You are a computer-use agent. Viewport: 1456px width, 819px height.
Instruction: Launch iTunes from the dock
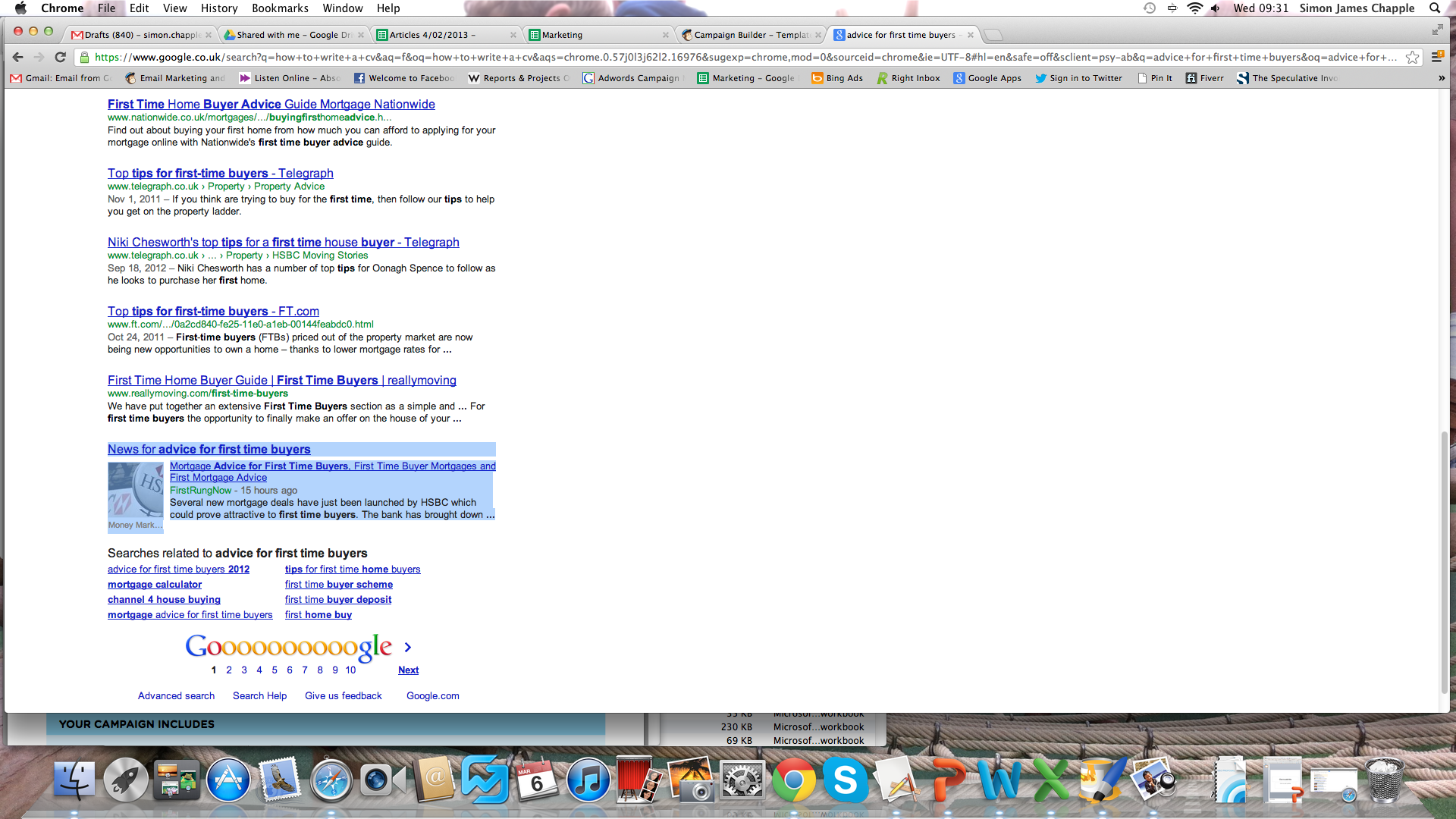pos(588,780)
